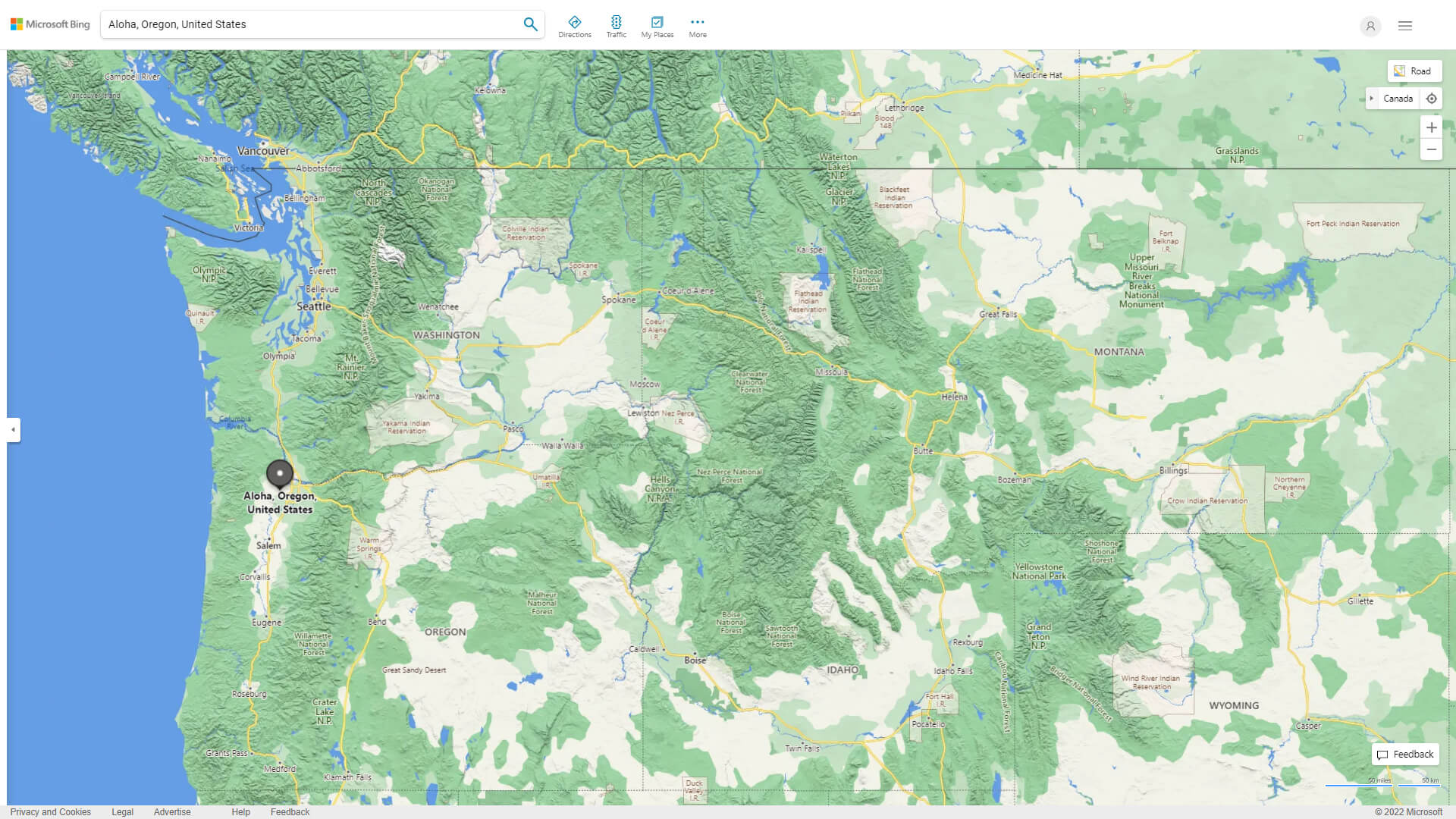The height and width of the screenshot is (819, 1456).
Task: Click the search input field
Action: [303, 24]
